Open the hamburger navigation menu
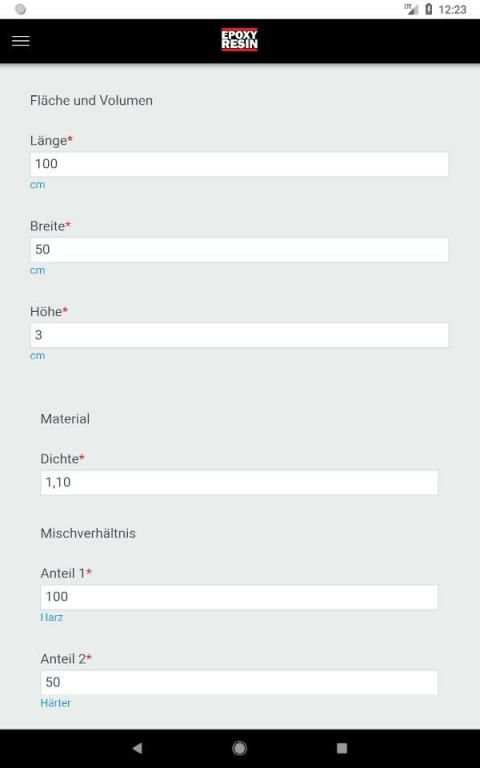The image size is (480, 768). pos(21,41)
